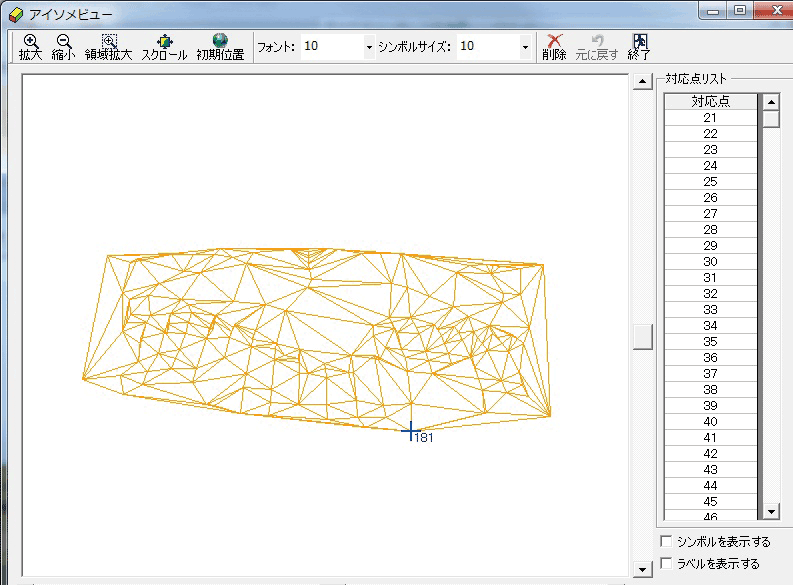Click the 対応点 column header
The width and height of the screenshot is (793, 585).
point(710,101)
